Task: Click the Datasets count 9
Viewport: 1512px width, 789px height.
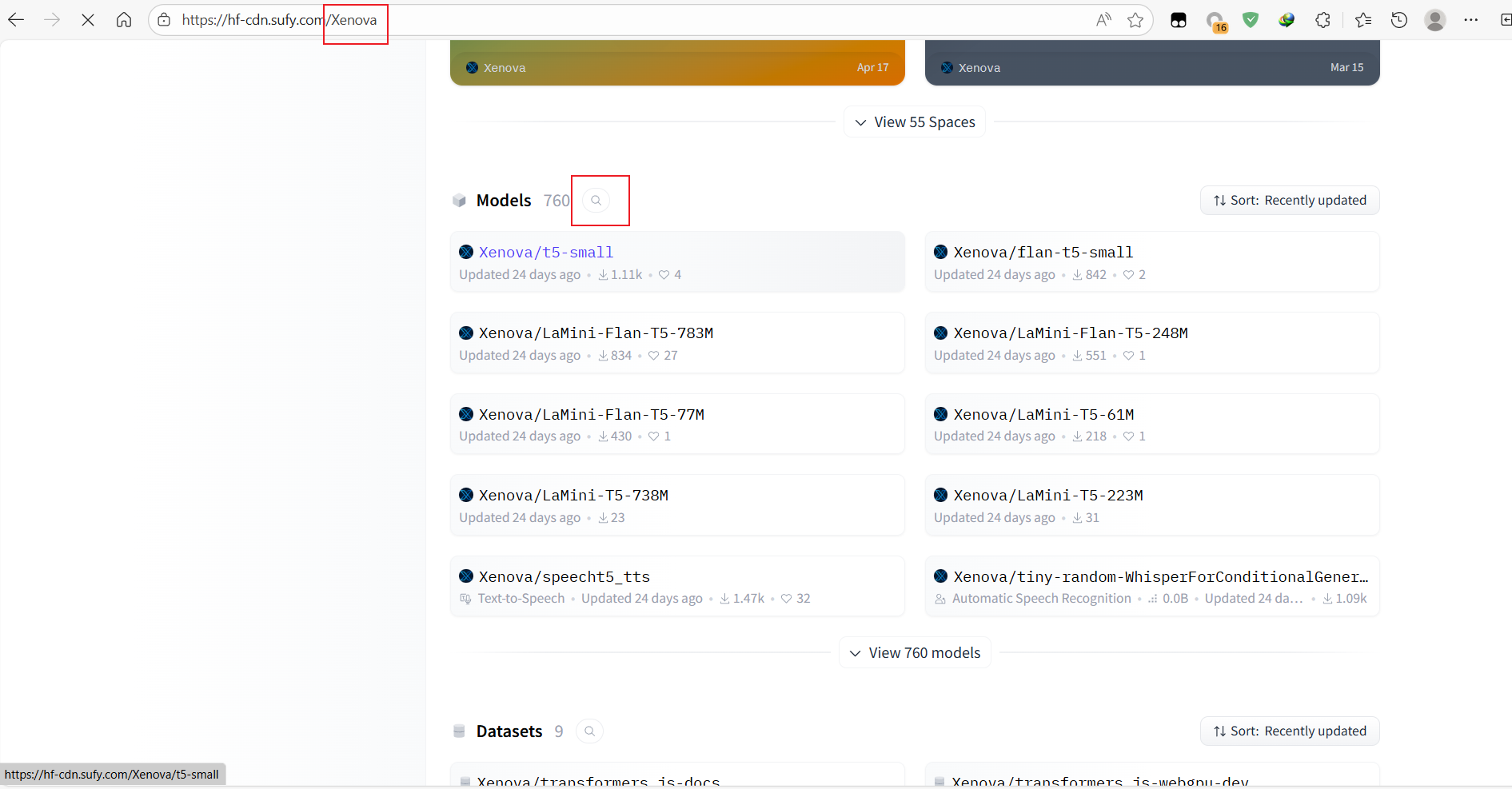Action: click(559, 731)
